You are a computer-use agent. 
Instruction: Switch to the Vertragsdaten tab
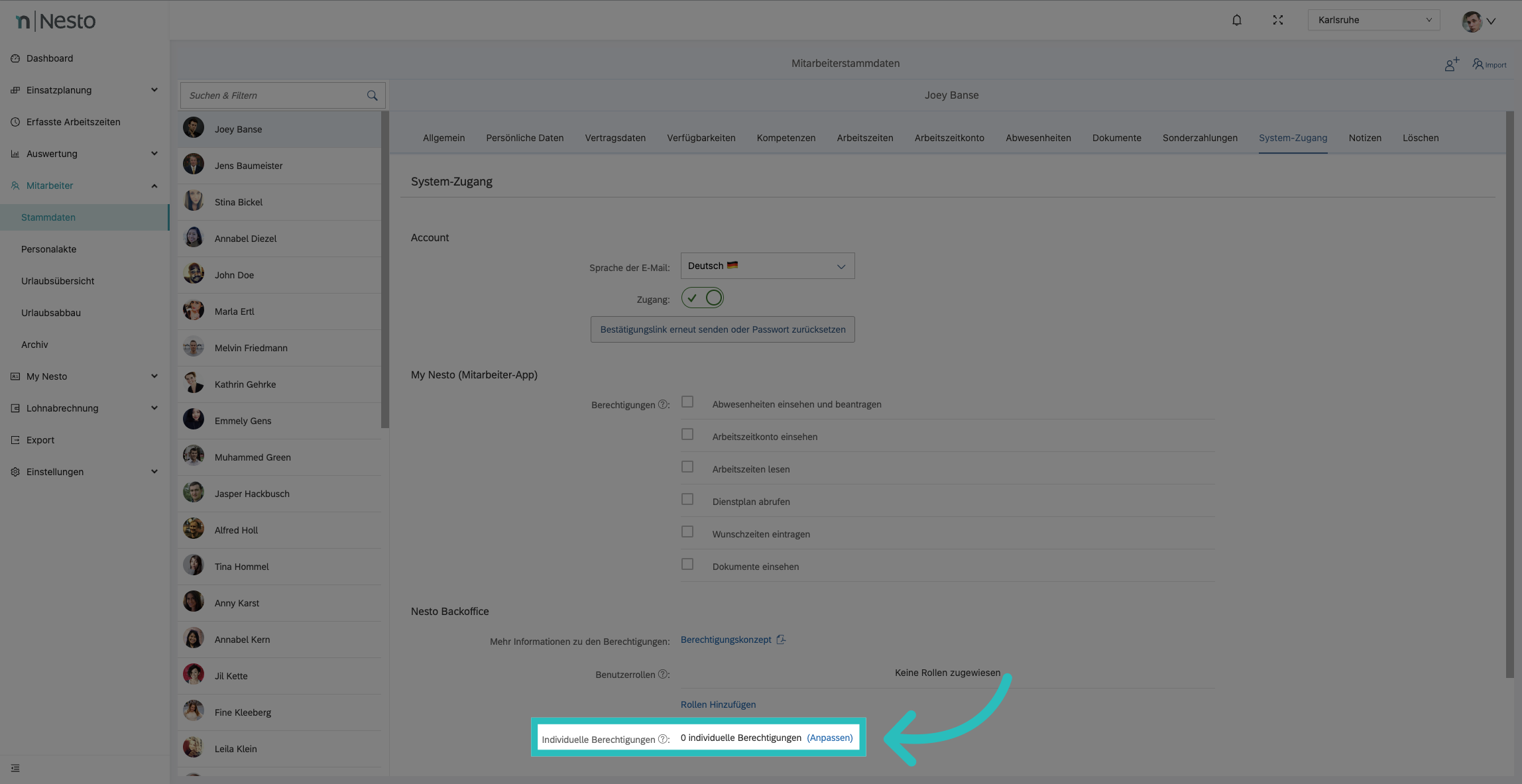(615, 138)
